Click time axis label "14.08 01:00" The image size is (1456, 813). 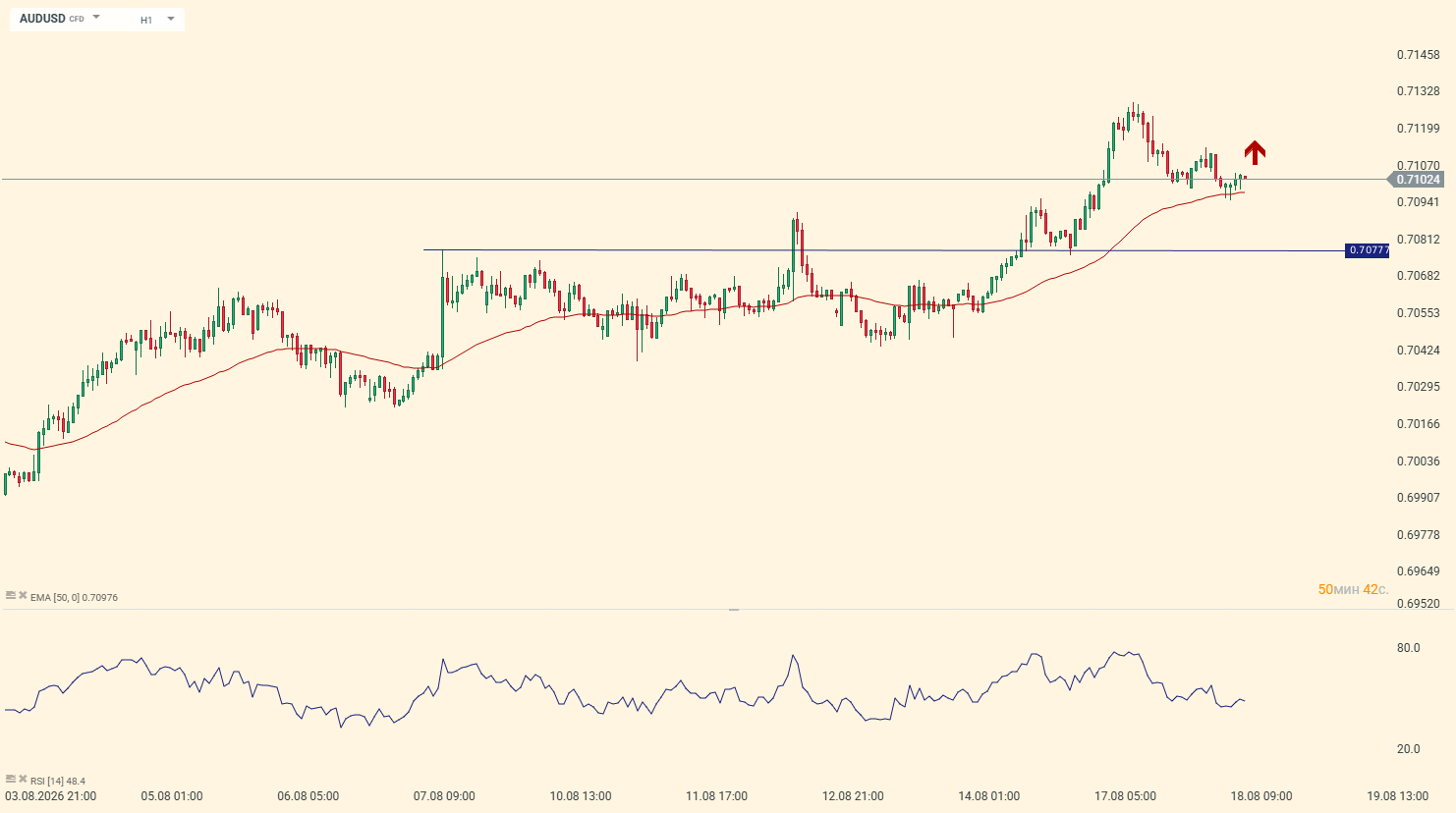pyautogui.click(x=989, y=796)
